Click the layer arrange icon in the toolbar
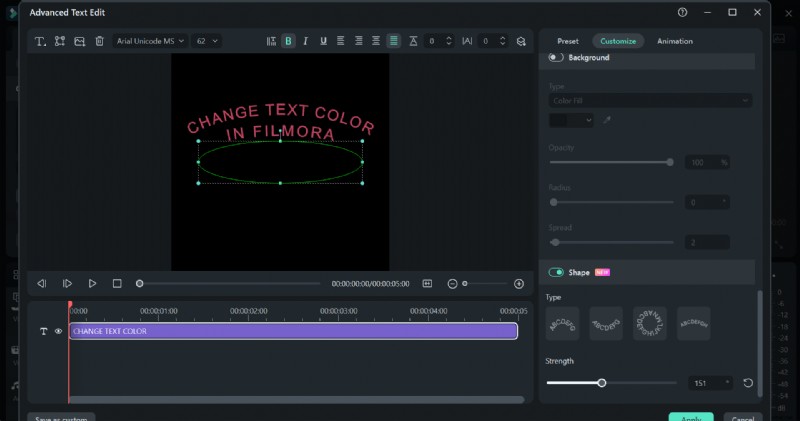 [x=521, y=41]
